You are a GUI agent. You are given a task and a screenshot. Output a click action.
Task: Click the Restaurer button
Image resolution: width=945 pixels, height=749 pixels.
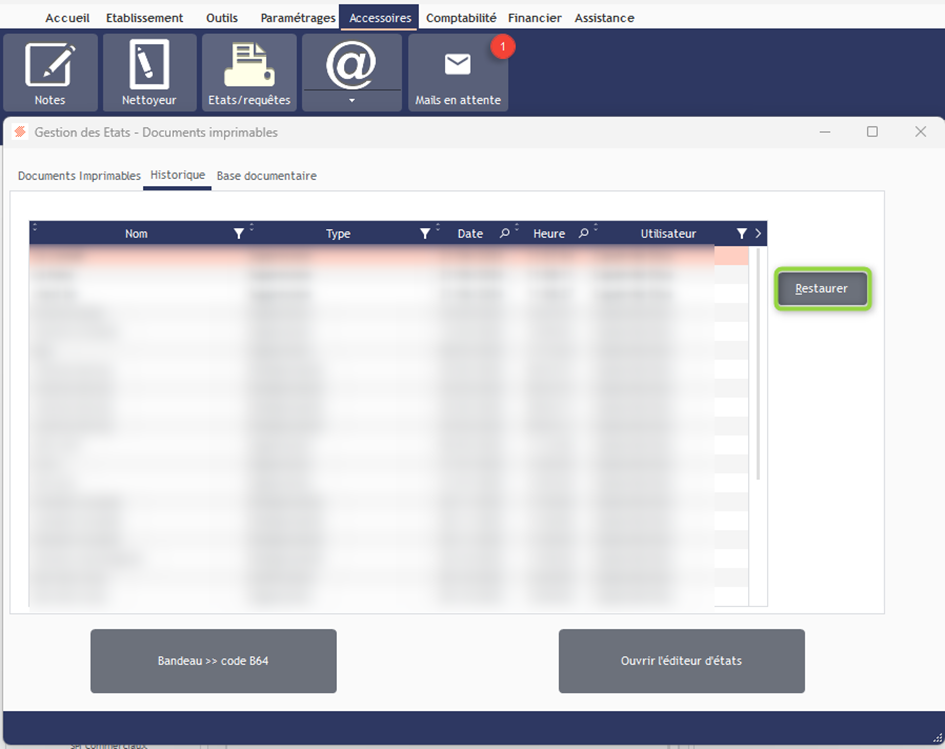[x=822, y=289]
